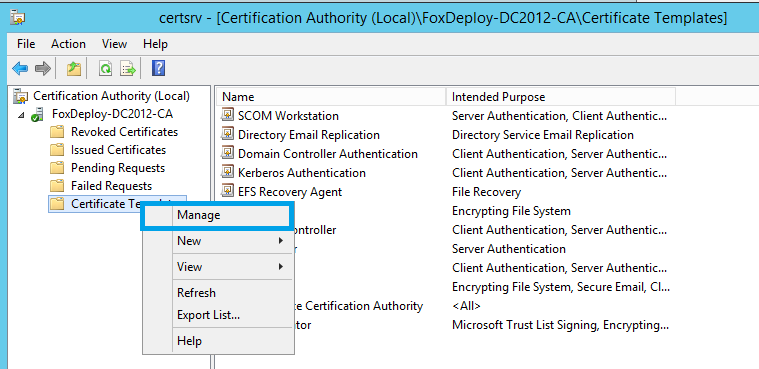
Task: Click the Directory Email Replication template icon
Action: 227,134
